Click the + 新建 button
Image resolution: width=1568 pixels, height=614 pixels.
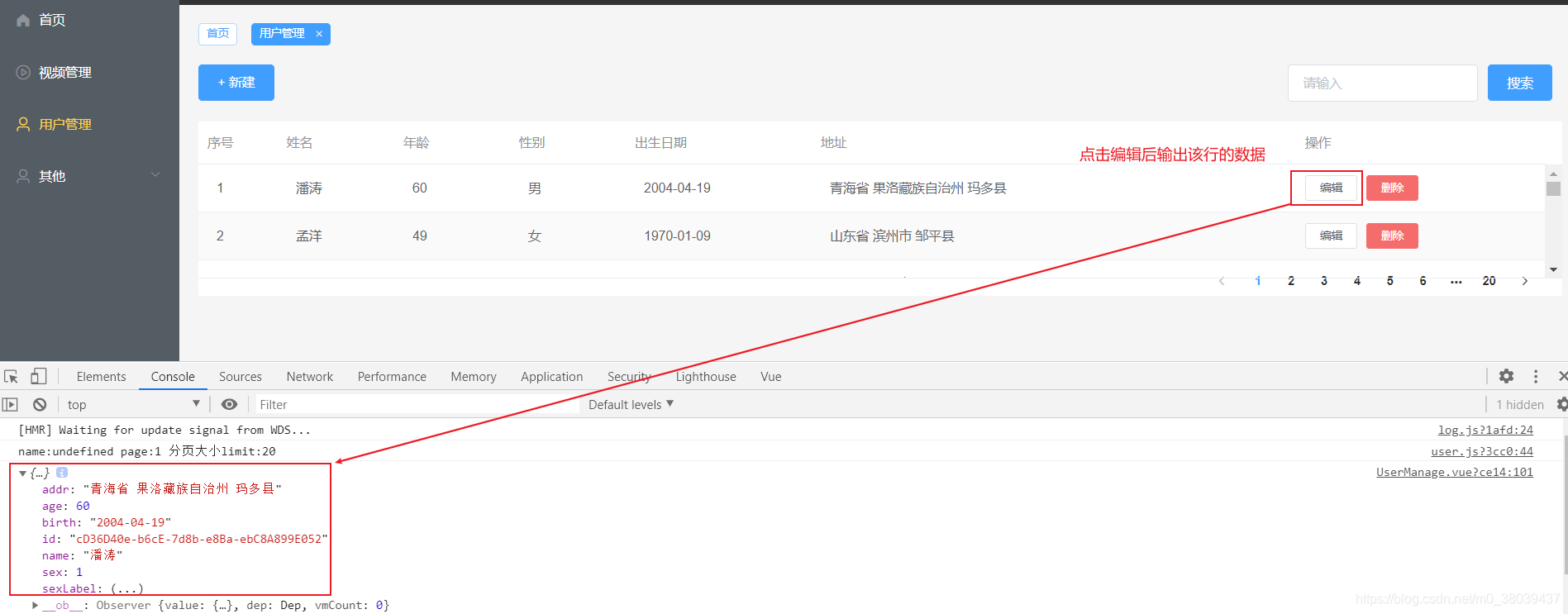point(236,83)
